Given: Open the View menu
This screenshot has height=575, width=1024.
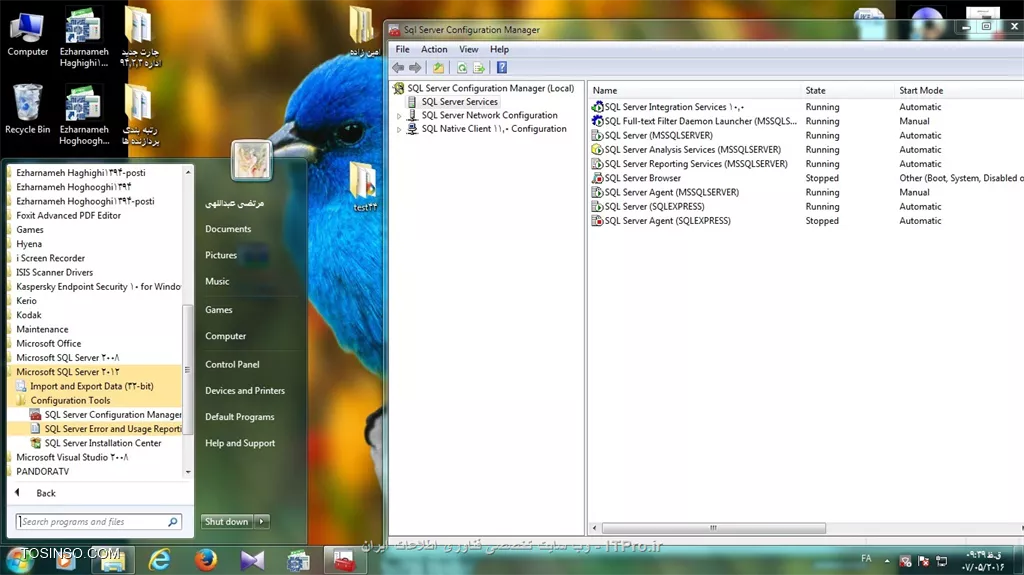Looking at the screenshot, I should point(468,49).
